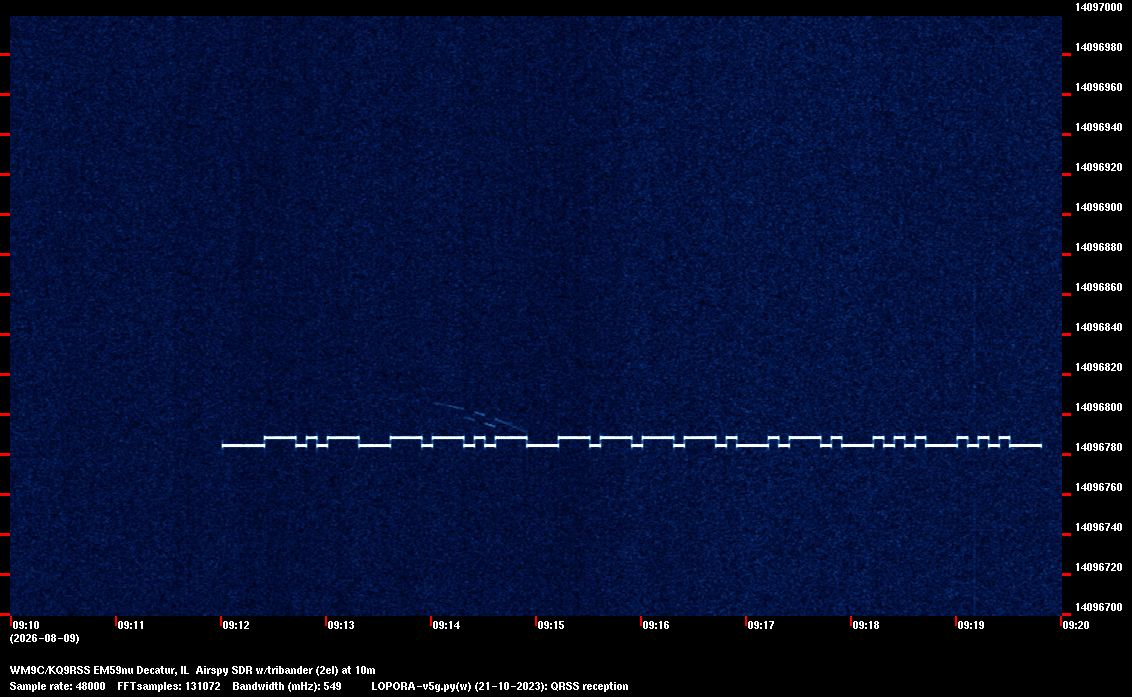Click the 09:10 time axis label
1132x697 pixels.
26,625
